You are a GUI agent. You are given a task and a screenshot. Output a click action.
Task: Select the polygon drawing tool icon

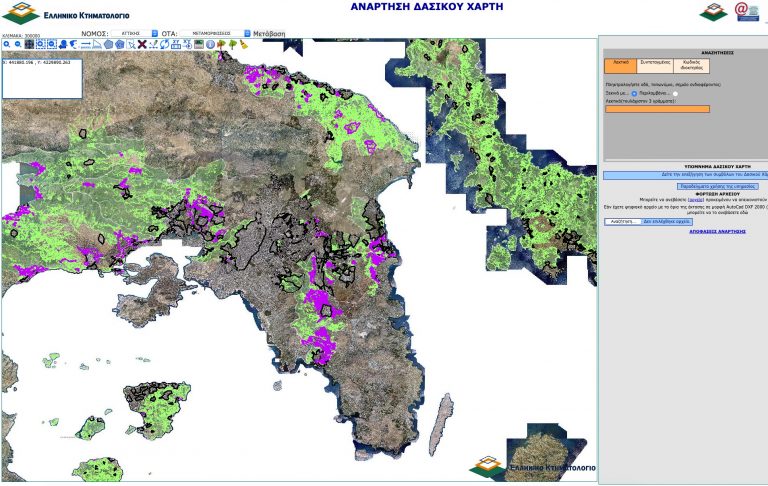click(108, 44)
